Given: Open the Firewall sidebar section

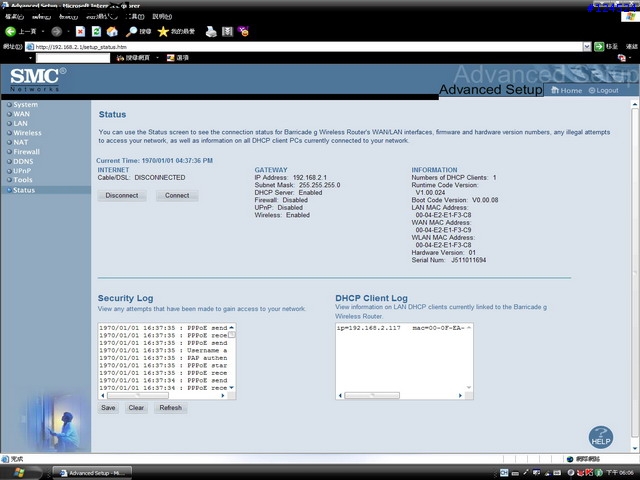Looking at the screenshot, I should coord(27,151).
